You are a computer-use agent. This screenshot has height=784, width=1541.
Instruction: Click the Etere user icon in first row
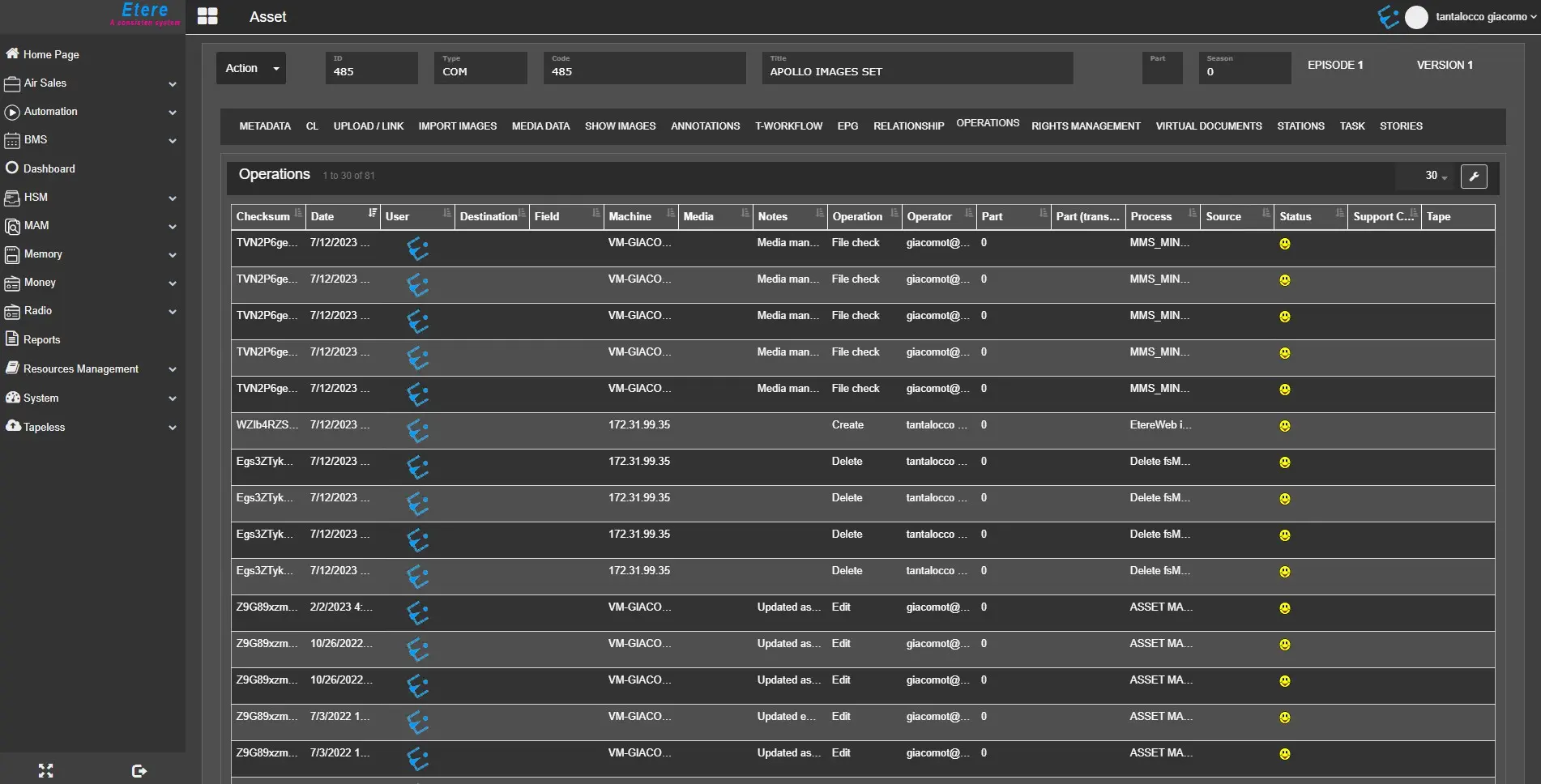(417, 249)
